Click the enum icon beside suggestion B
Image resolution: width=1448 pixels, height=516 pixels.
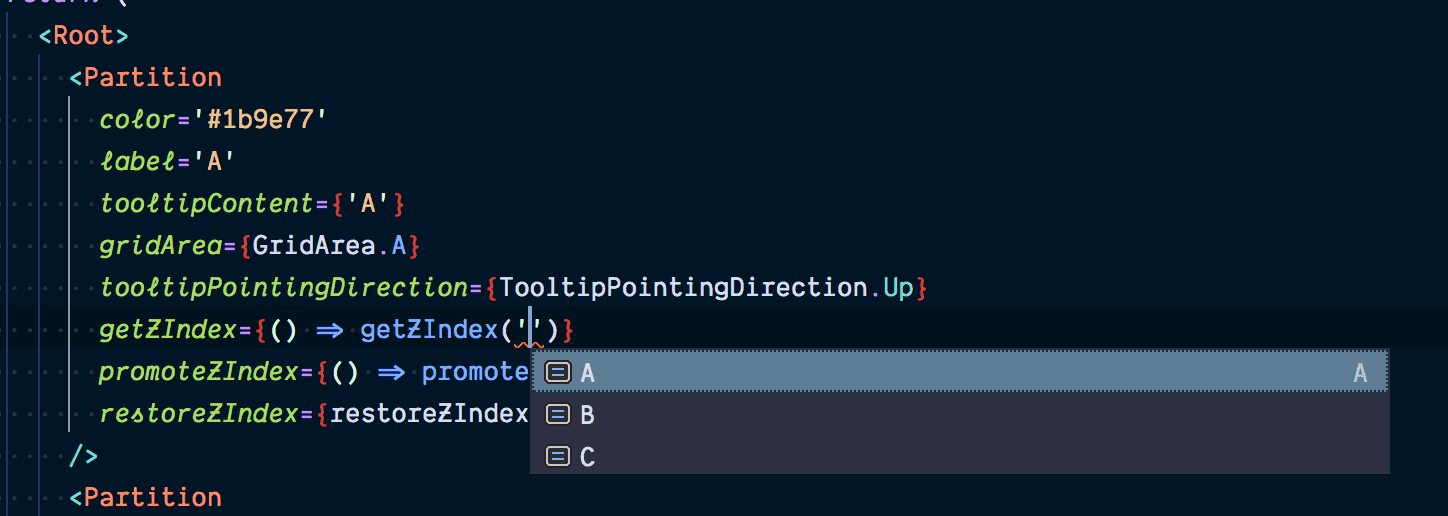pos(559,414)
